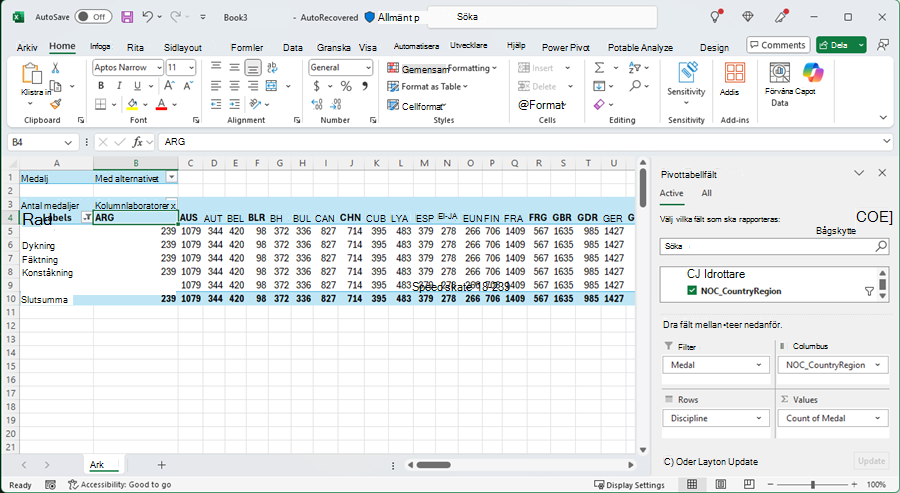Click the Decrease Decimal icon
This screenshot has height=493, width=900.
[x=336, y=104]
